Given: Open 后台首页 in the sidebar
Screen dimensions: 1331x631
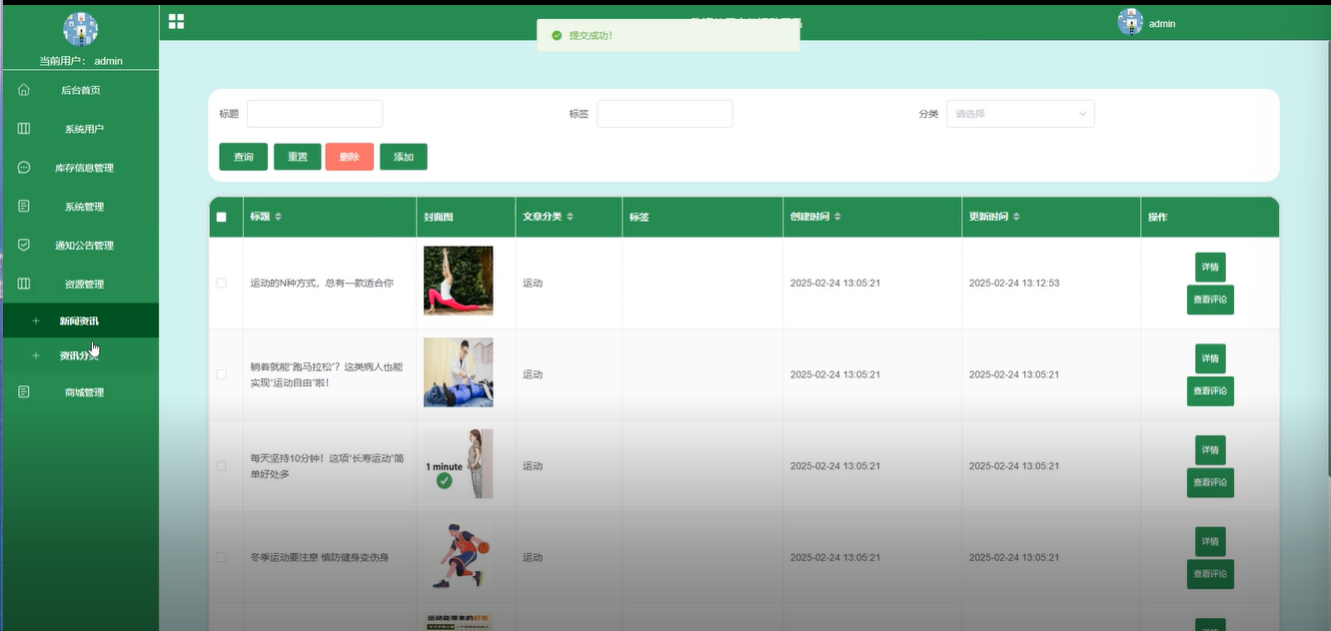Looking at the screenshot, I should tap(80, 90).
